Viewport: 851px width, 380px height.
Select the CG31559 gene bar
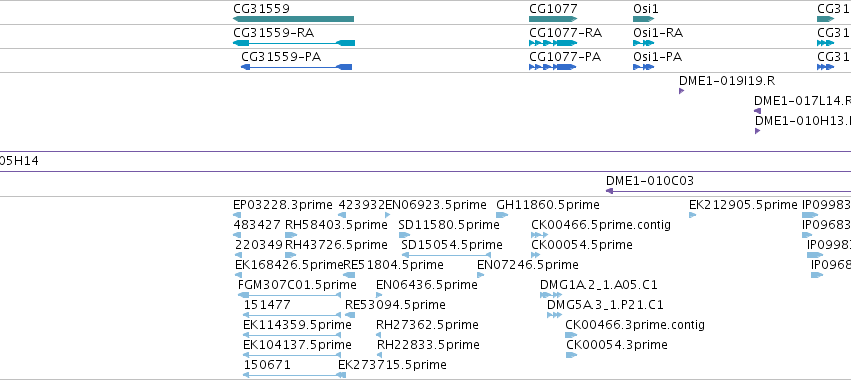click(293, 19)
